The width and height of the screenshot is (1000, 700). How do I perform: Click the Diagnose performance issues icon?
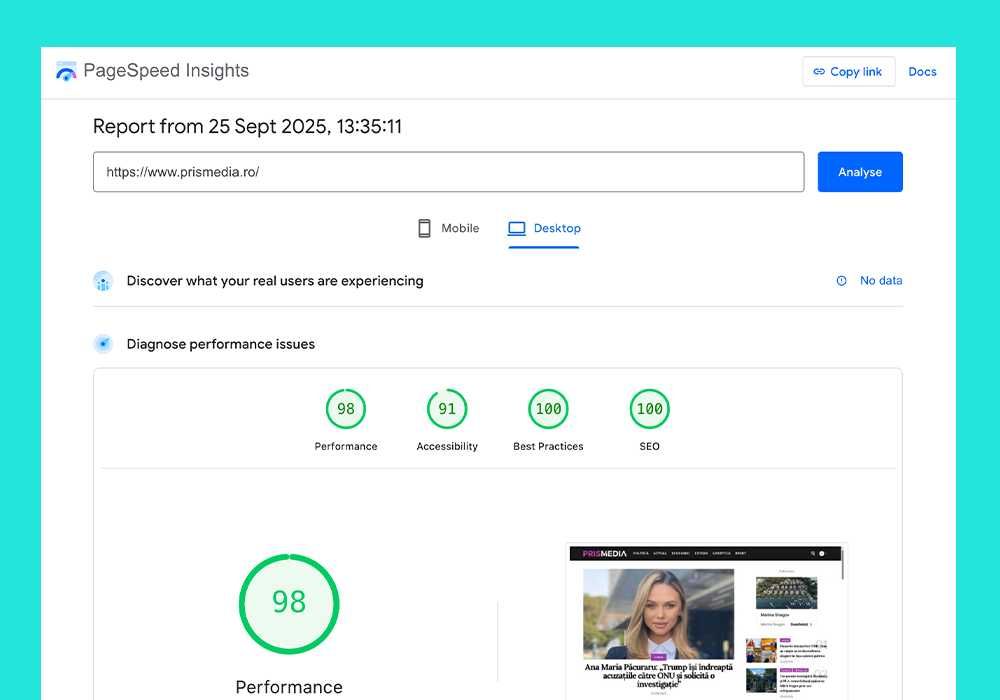point(103,344)
